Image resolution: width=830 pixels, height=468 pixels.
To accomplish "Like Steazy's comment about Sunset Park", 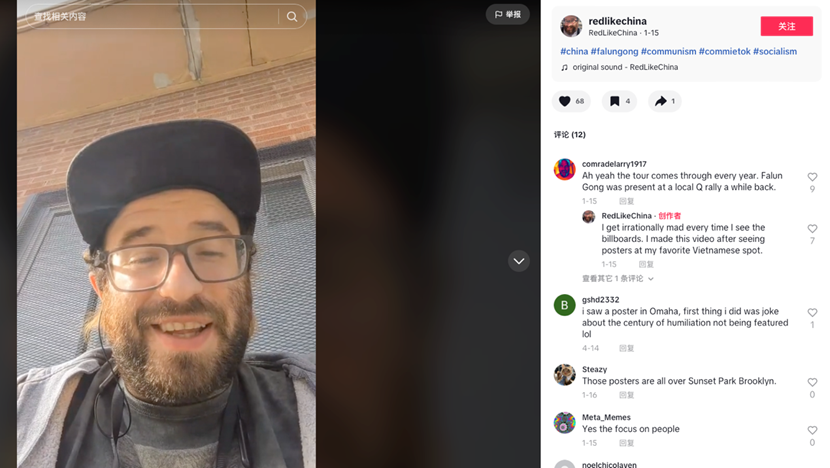I will [812, 382].
